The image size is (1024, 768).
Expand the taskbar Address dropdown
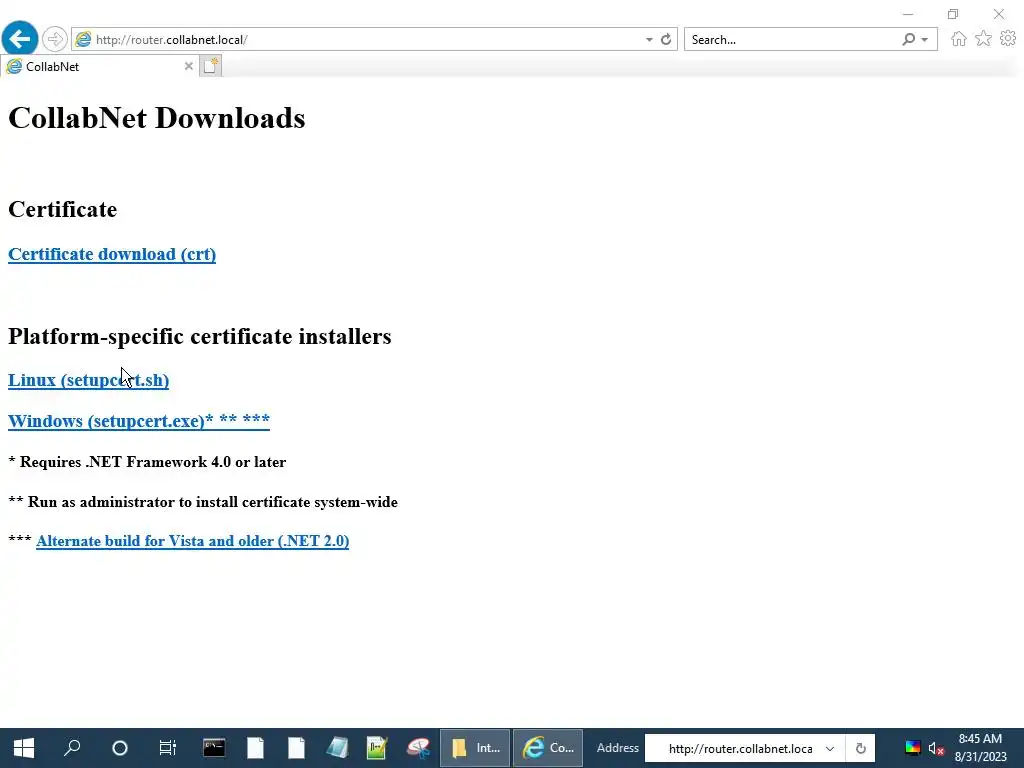click(830, 748)
